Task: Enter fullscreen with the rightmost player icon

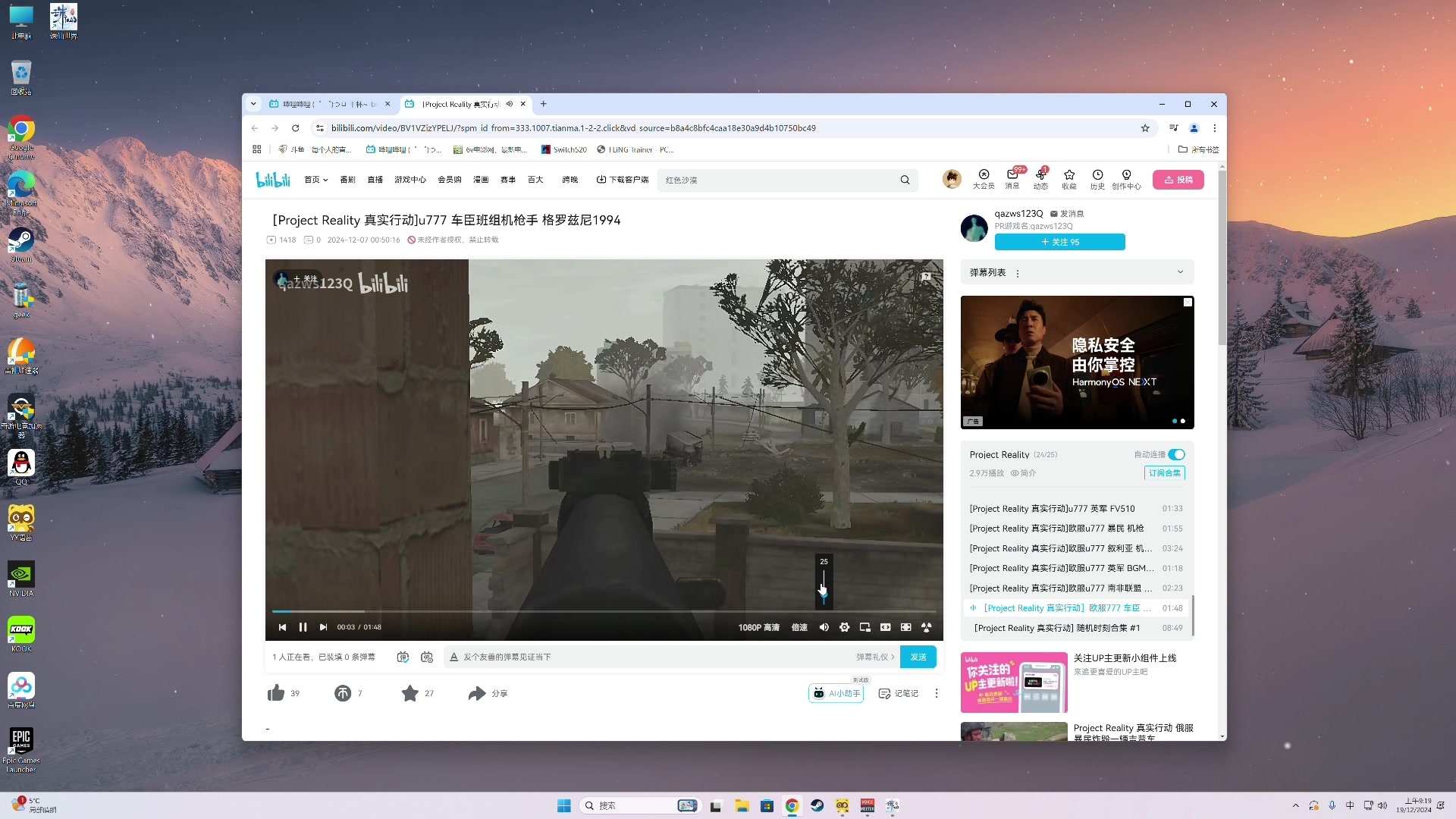Action: [926, 627]
